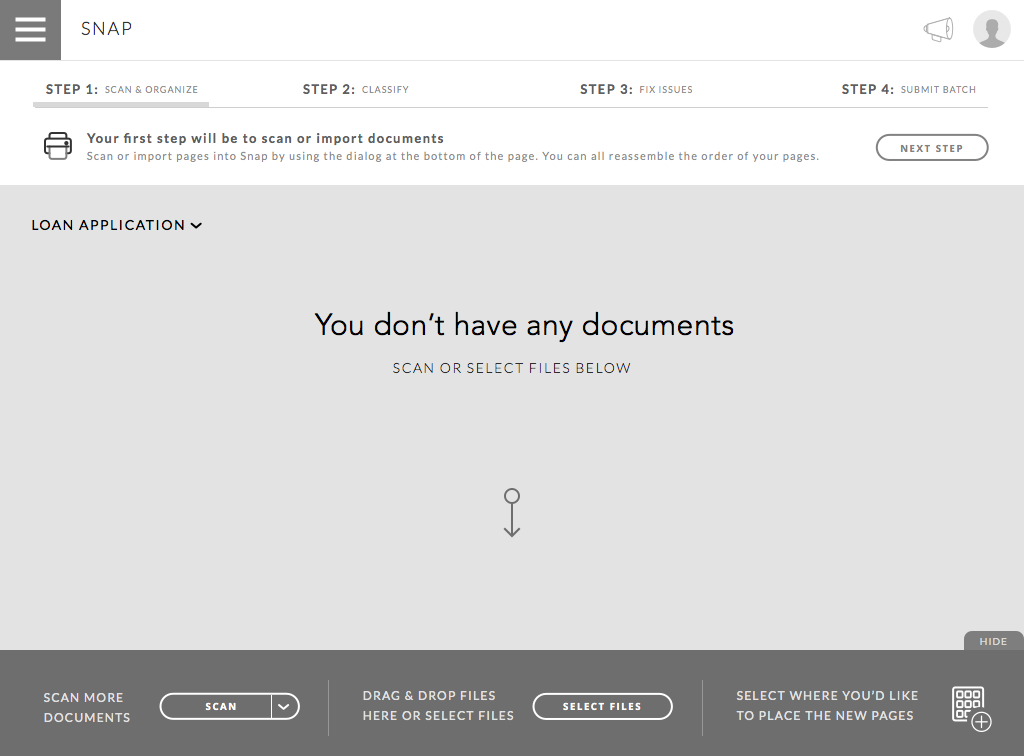
Task: Click the page placement grid icon
Action: tap(972, 708)
